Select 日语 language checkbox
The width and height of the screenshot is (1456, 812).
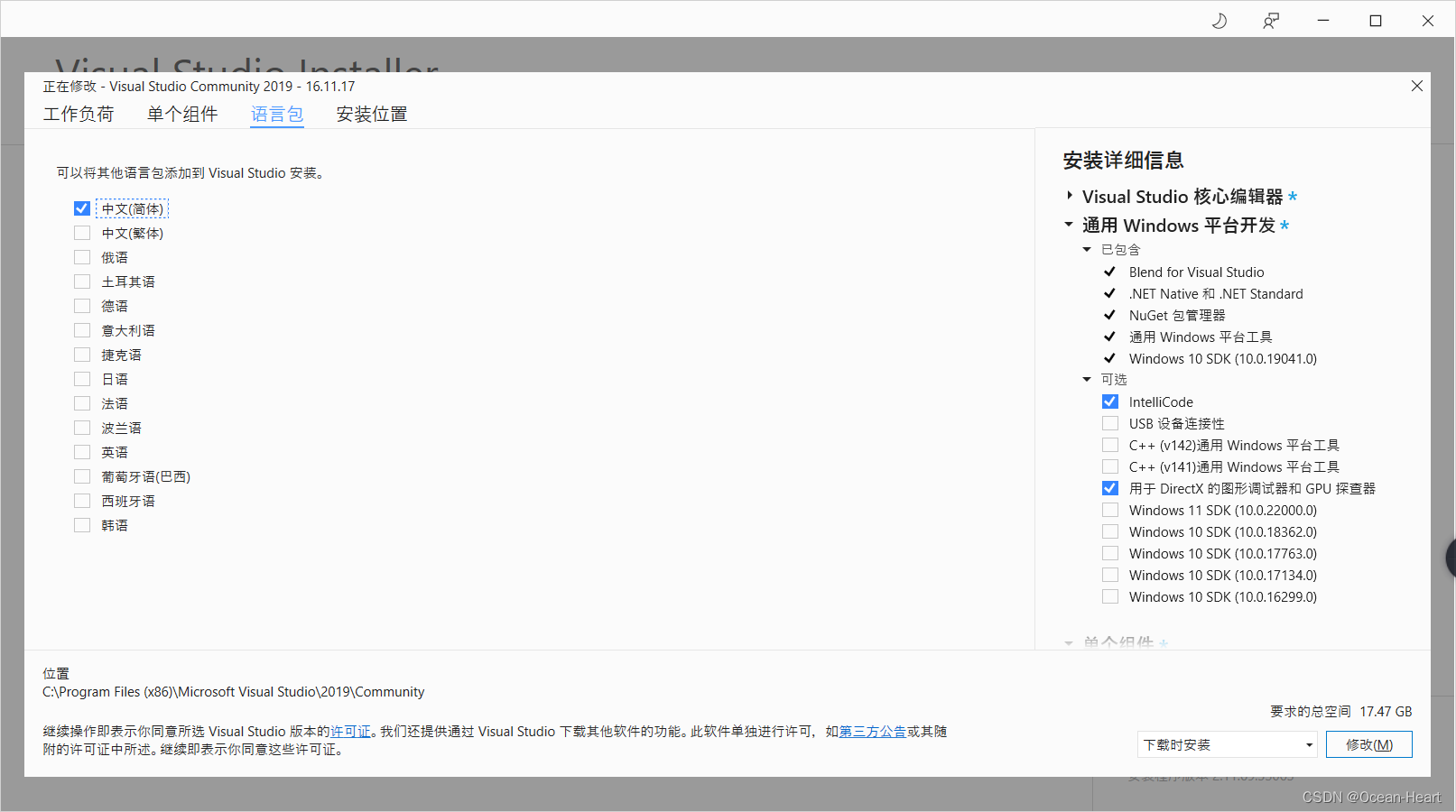point(82,379)
